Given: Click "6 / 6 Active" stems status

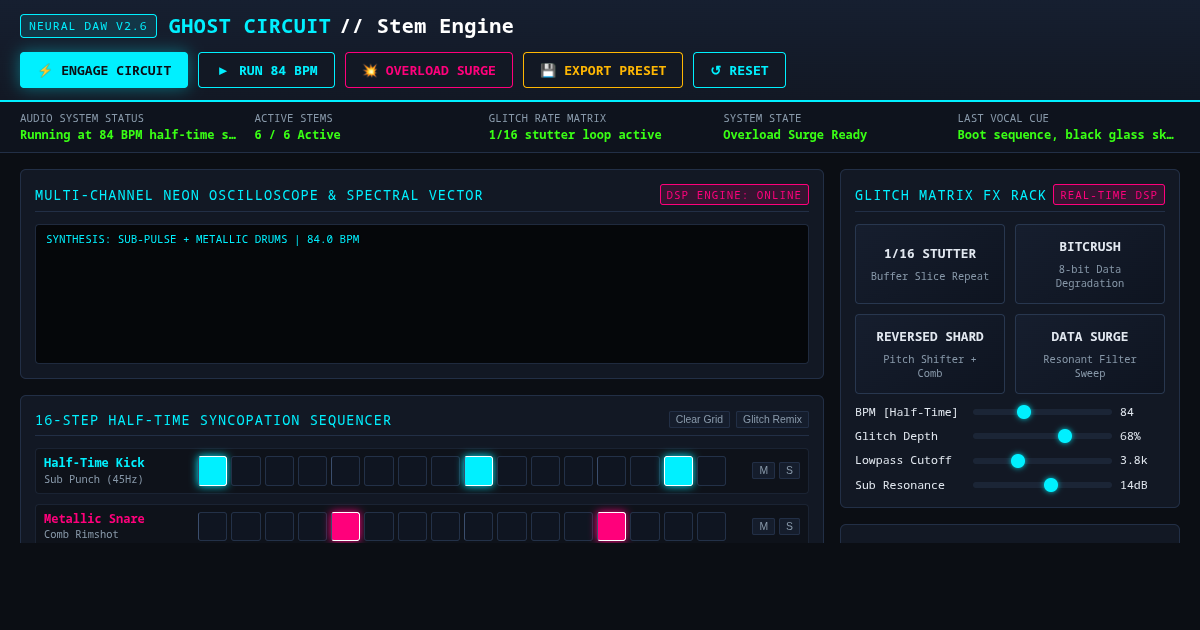Looking at the screenshot, I should [297, 135].
